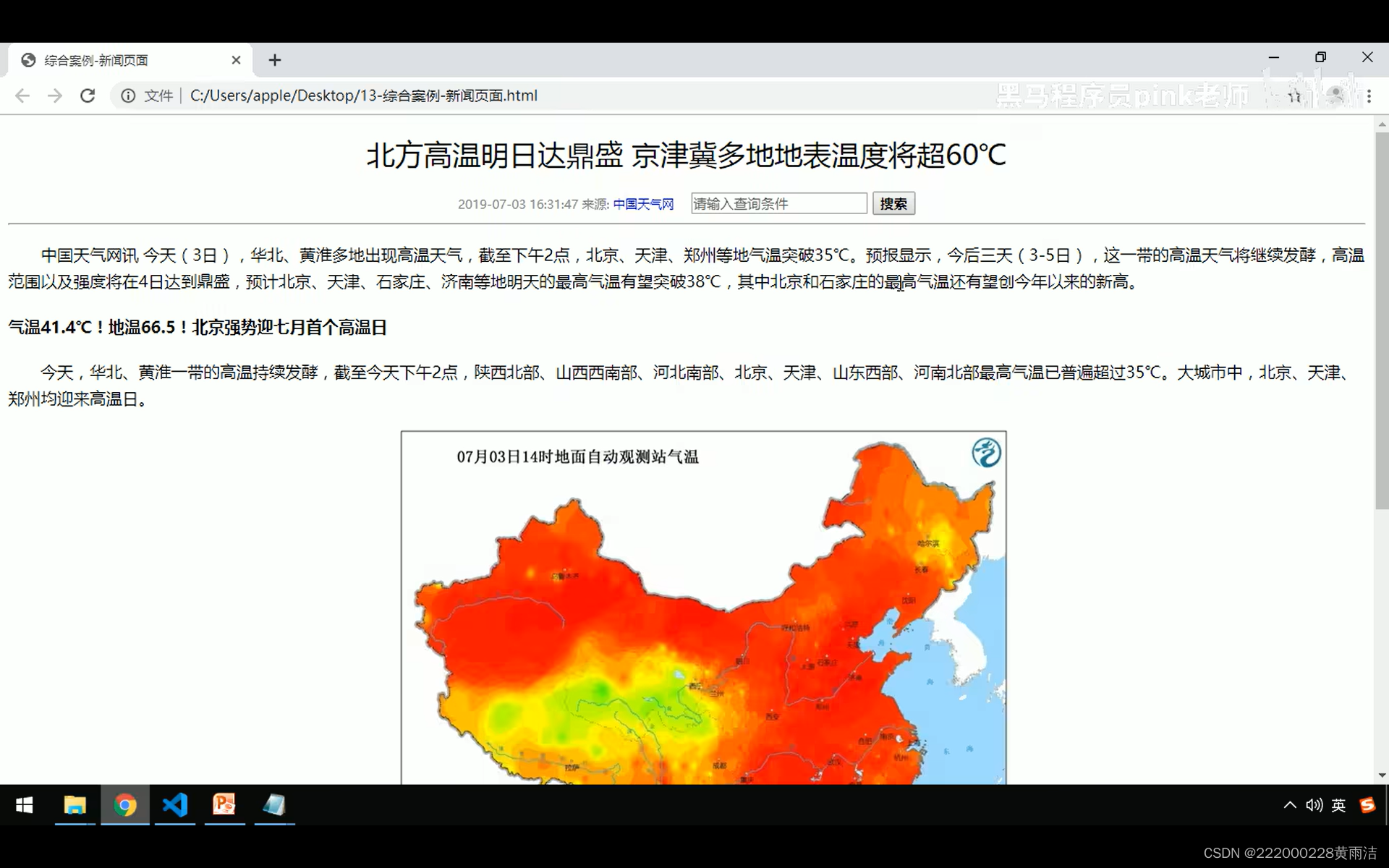
Task: Click the browser forward arrow
Action: point(55,95)
